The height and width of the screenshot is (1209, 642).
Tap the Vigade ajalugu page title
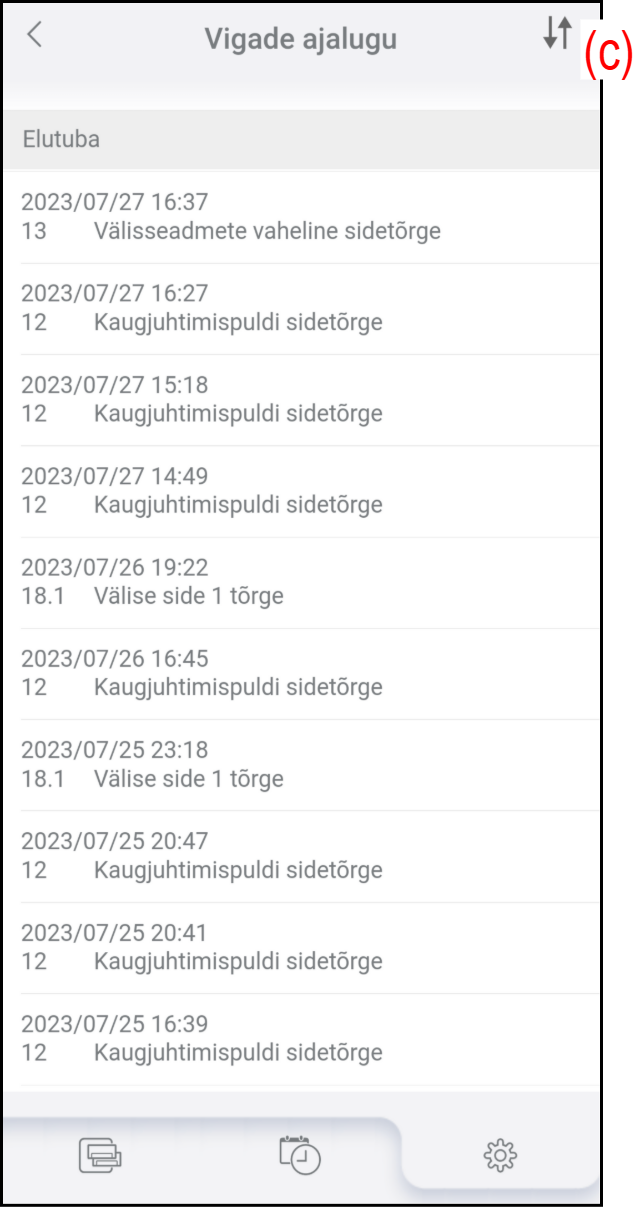[x=301, y=39]
